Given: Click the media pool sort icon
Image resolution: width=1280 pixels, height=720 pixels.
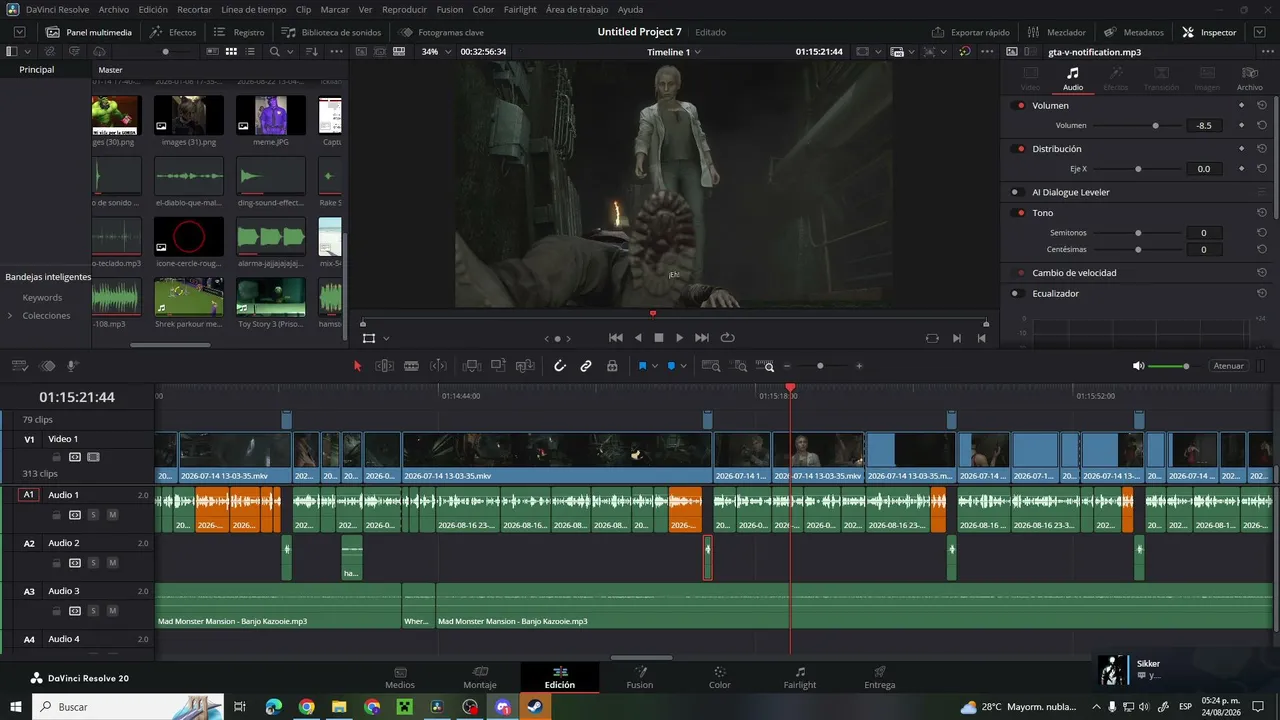Looking at the screenshot, I should [x=313, y=51].
